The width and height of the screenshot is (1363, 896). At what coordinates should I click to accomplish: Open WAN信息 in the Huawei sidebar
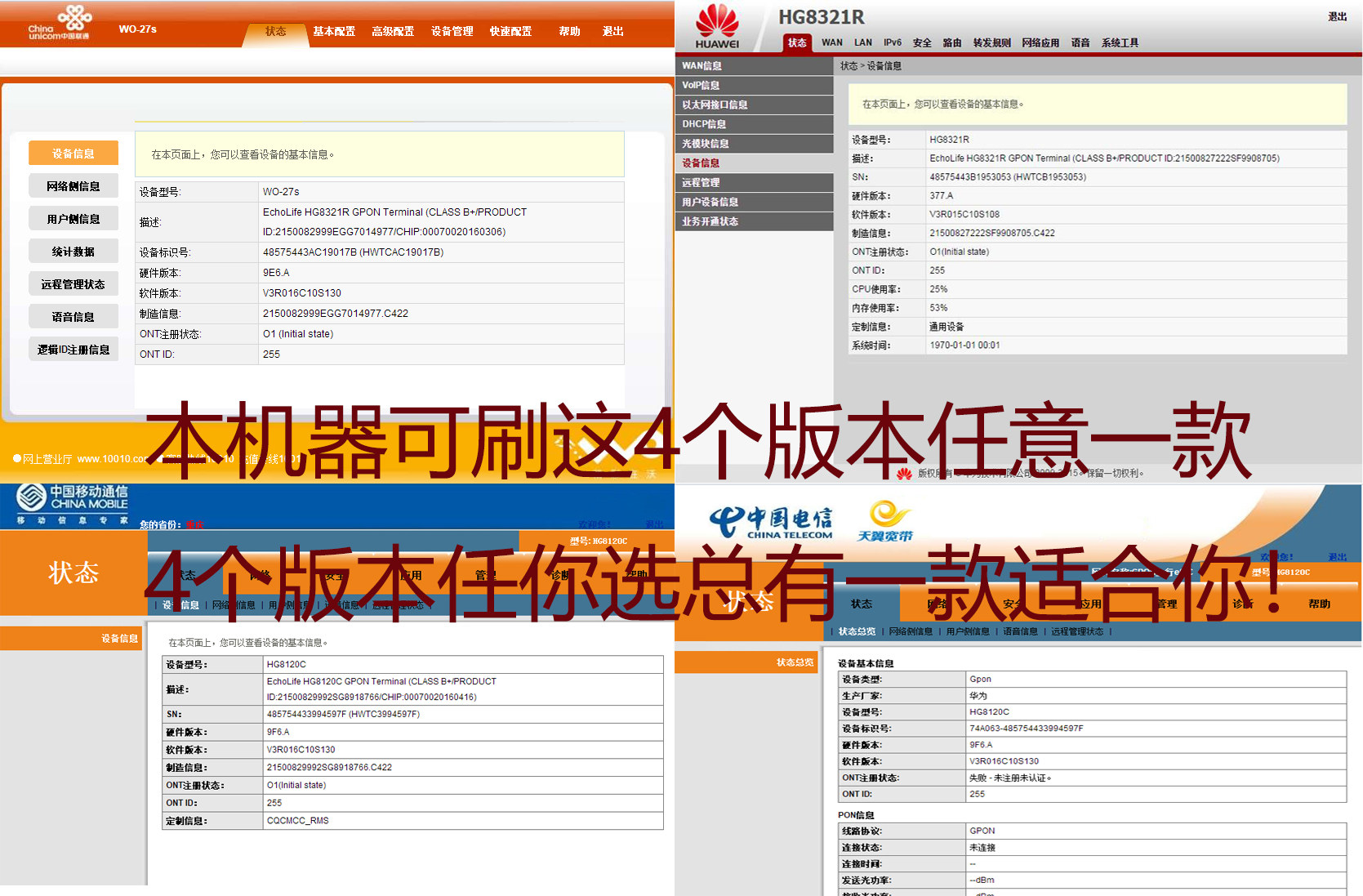tap(755, 65)
